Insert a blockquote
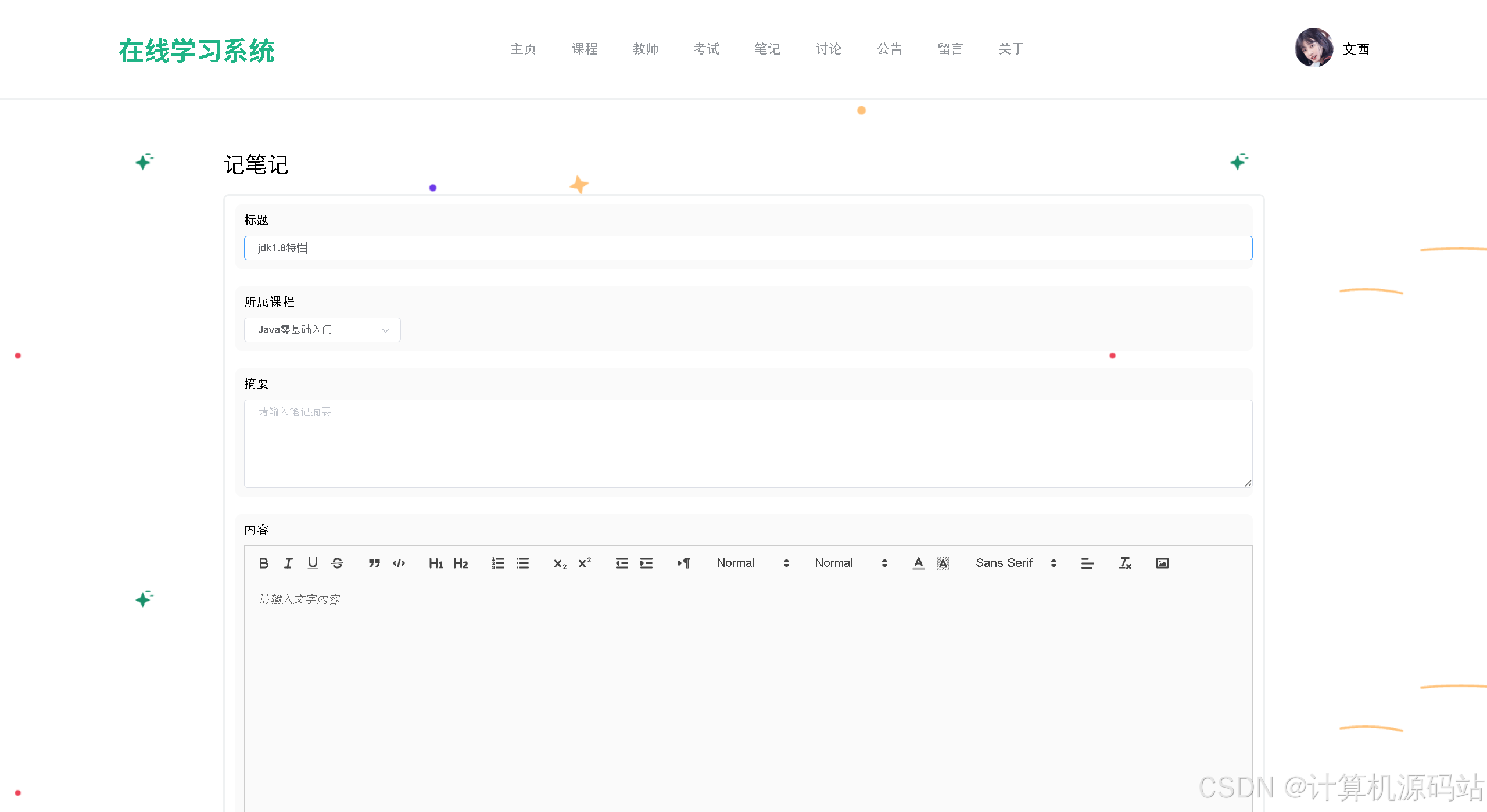The width and height of the screenshot is (1487, 812). coord(374,563)
